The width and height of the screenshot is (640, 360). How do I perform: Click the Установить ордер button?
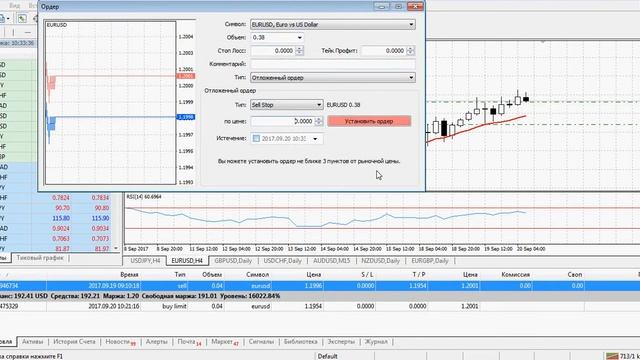click(x=369, y=121)
